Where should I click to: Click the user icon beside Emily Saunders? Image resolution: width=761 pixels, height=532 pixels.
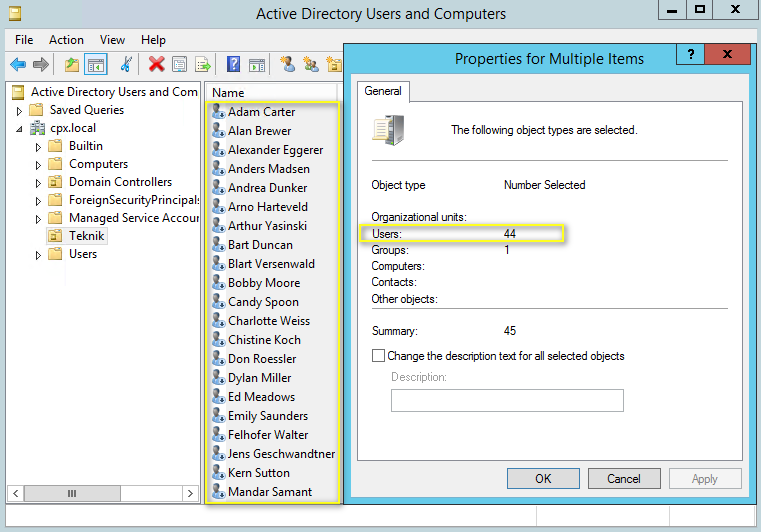[x=218, y=416]
